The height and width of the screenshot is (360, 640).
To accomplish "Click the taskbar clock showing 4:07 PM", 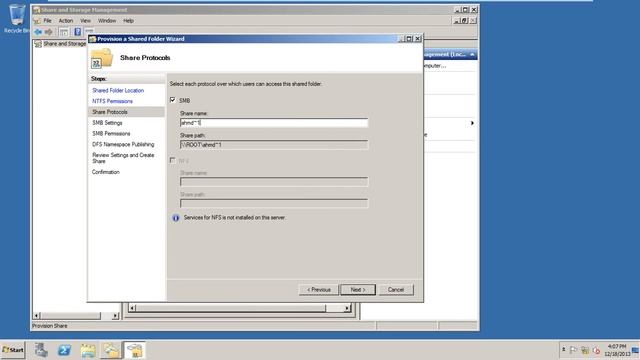I will tap(617, 350).
